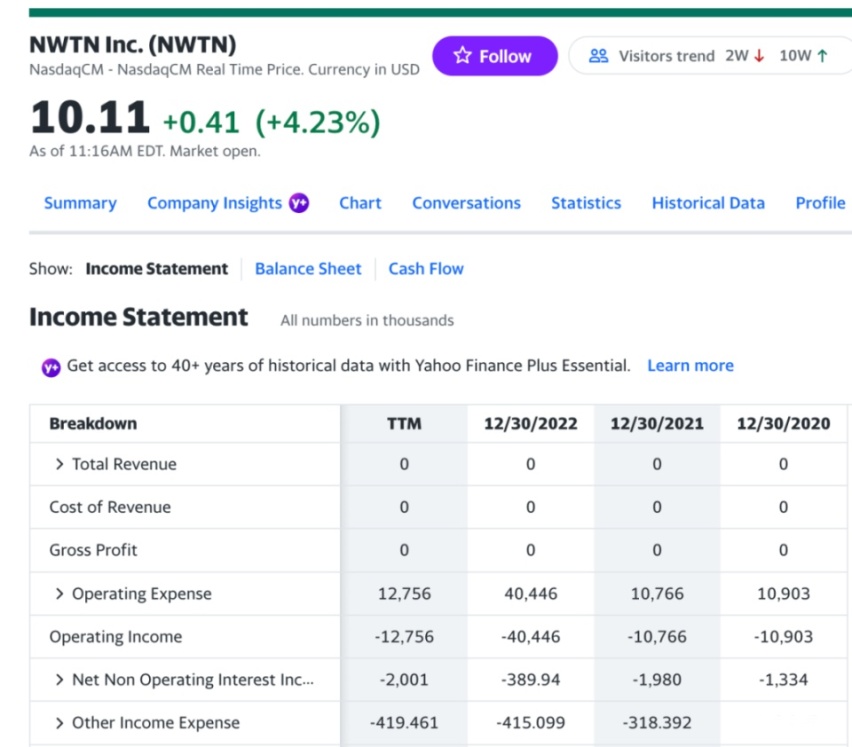Expand the Operating Expense row
This screenshot has height=747, width=852.
click(x=60, y=594)
